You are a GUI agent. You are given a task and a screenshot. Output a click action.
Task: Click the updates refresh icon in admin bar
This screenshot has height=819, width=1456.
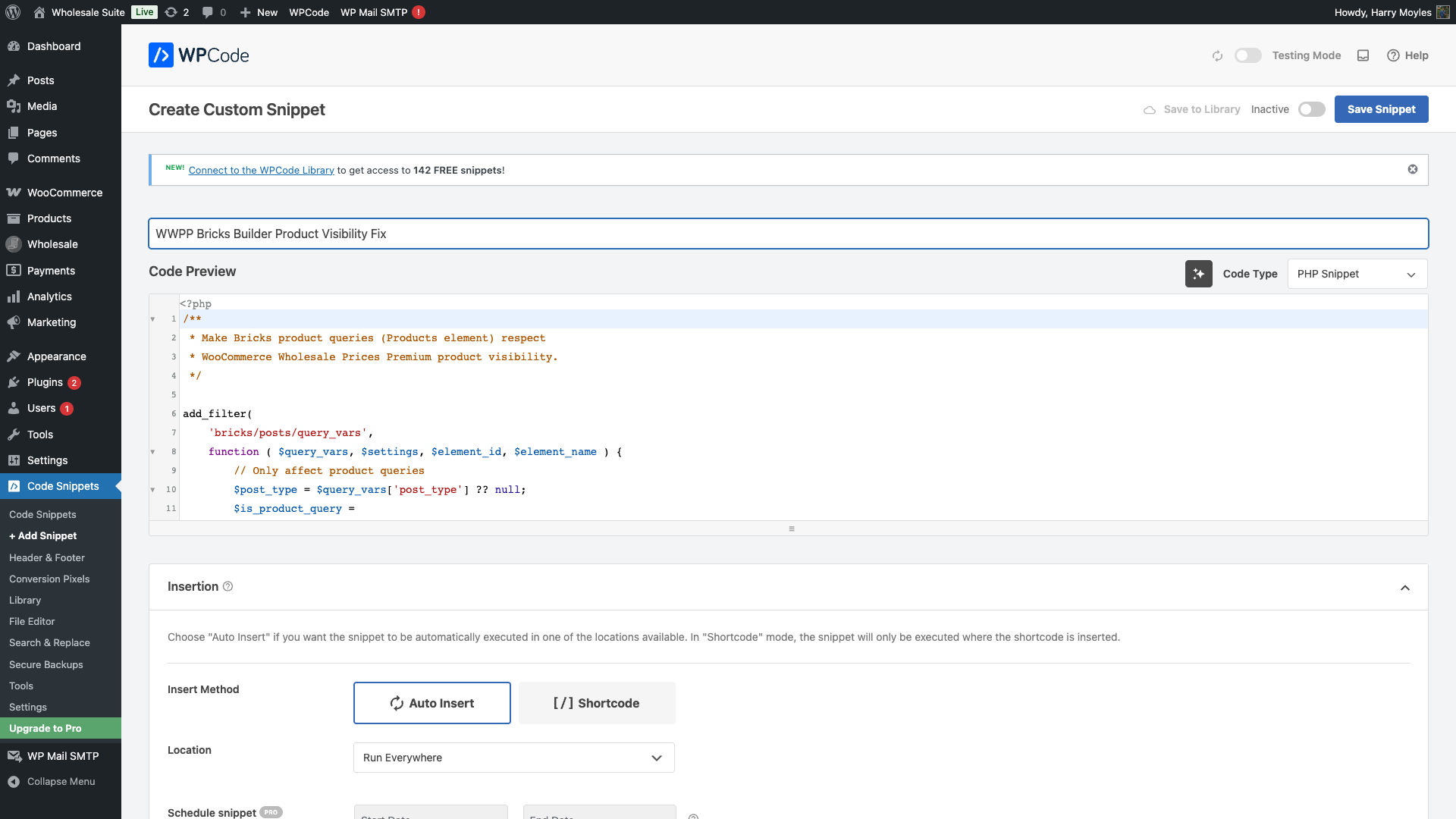[170, 12]
